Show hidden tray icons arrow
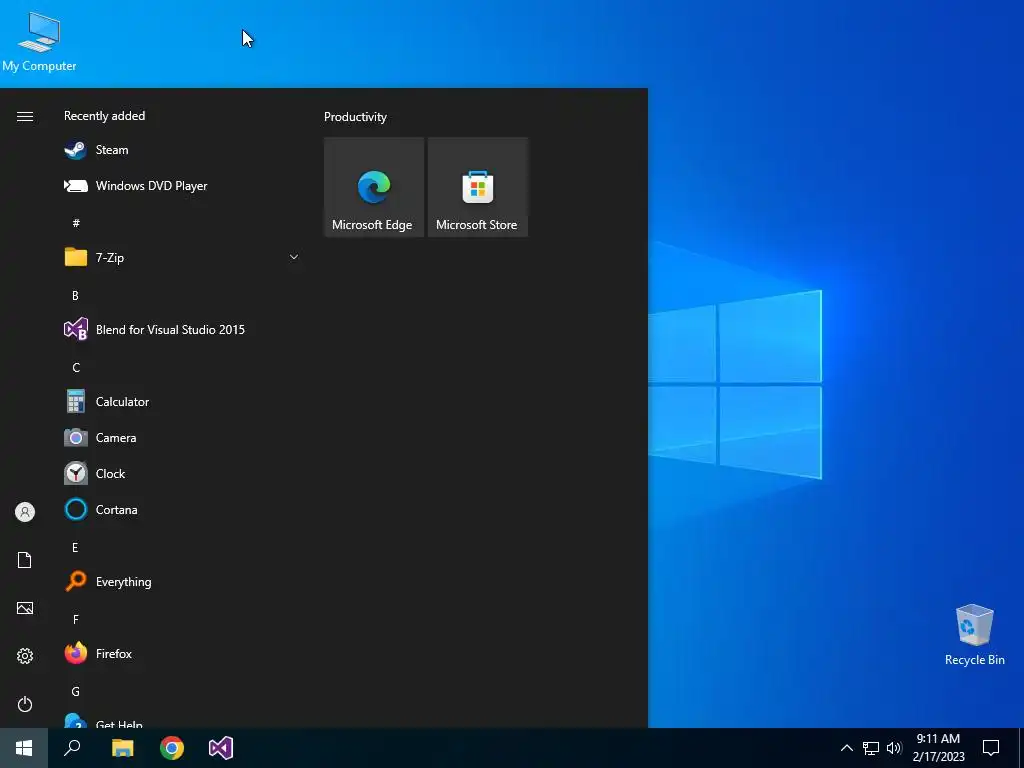 pos(846,748)
